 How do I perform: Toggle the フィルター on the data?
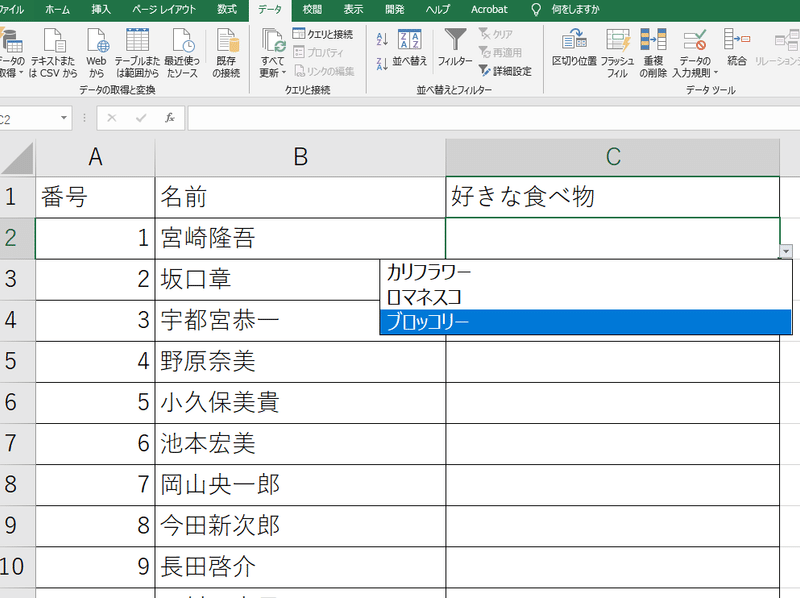point(456,52)
